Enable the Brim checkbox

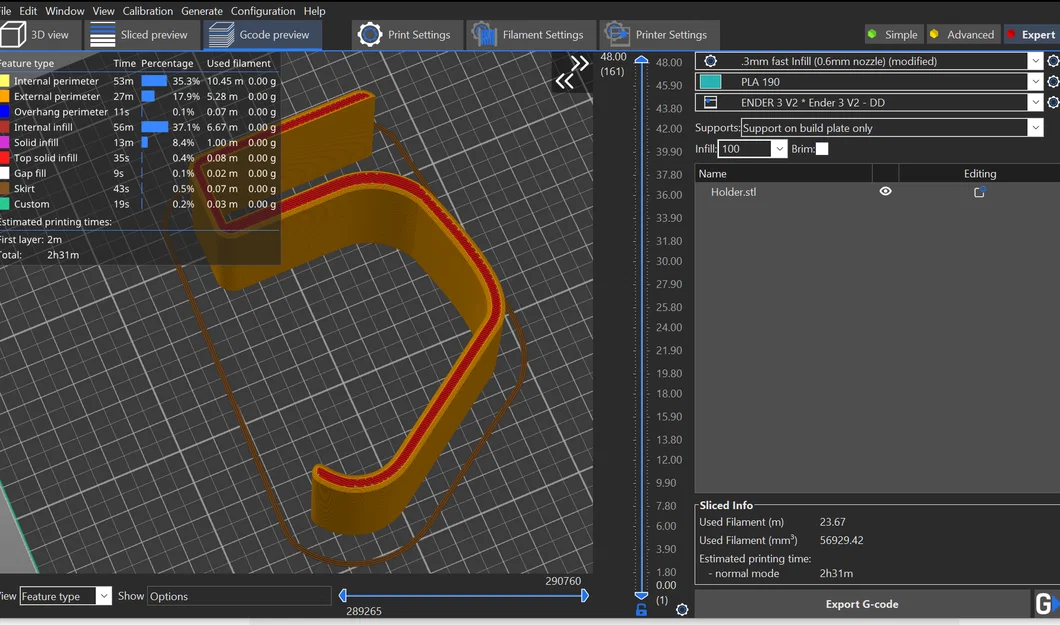[822, 149]
